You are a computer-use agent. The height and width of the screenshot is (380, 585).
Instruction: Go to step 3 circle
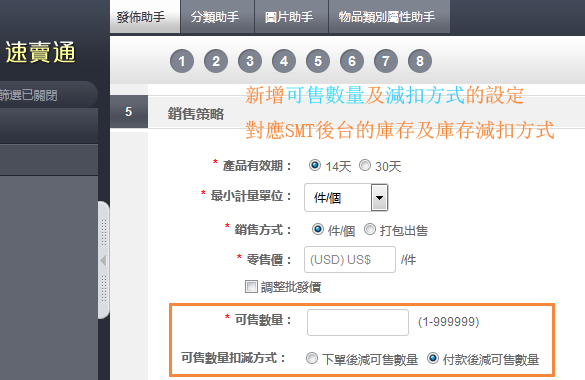tap(250, 61)
